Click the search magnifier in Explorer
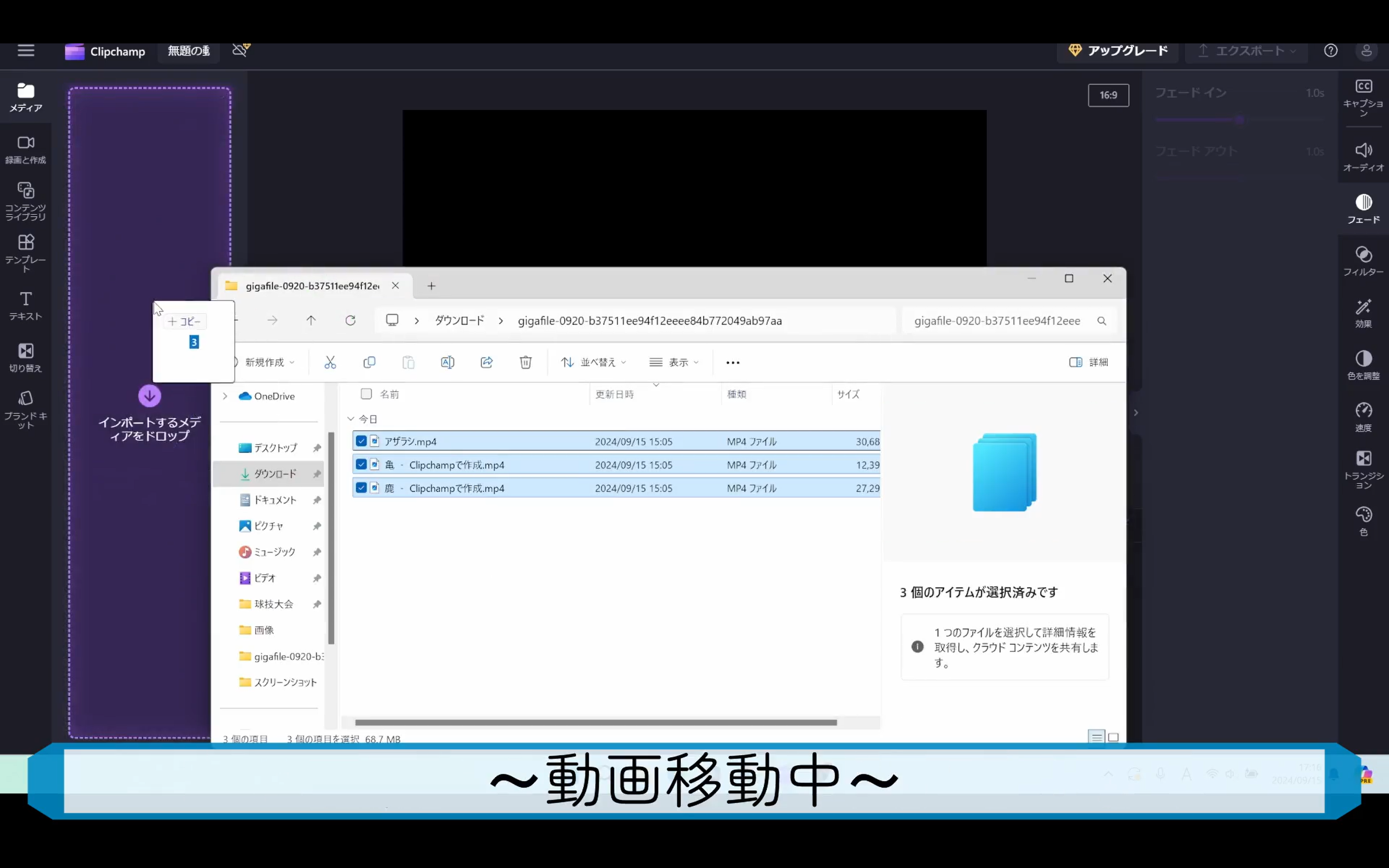Image resolution: width=1389 pixels, height=868 pixels. pos(1102,321)
